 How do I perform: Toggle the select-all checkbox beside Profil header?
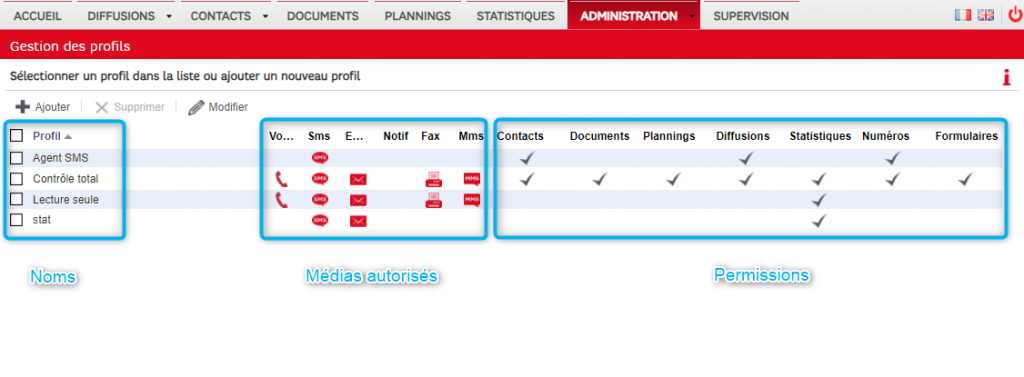point(17,136)
